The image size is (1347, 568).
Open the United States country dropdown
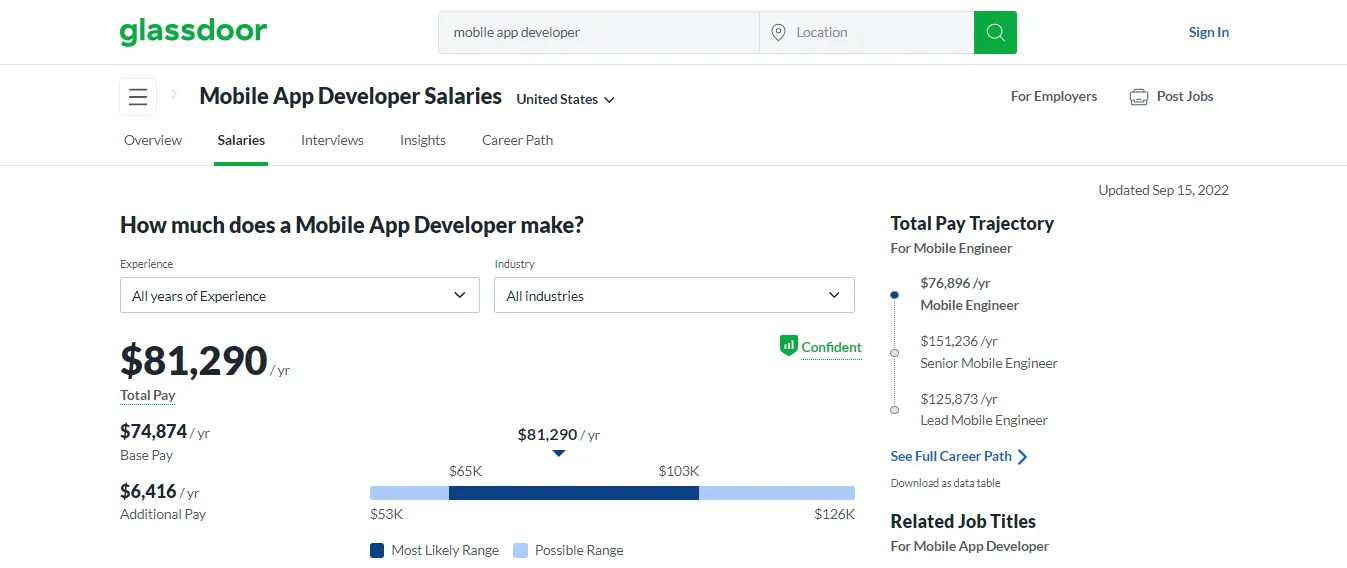click(x=565, y=99)
